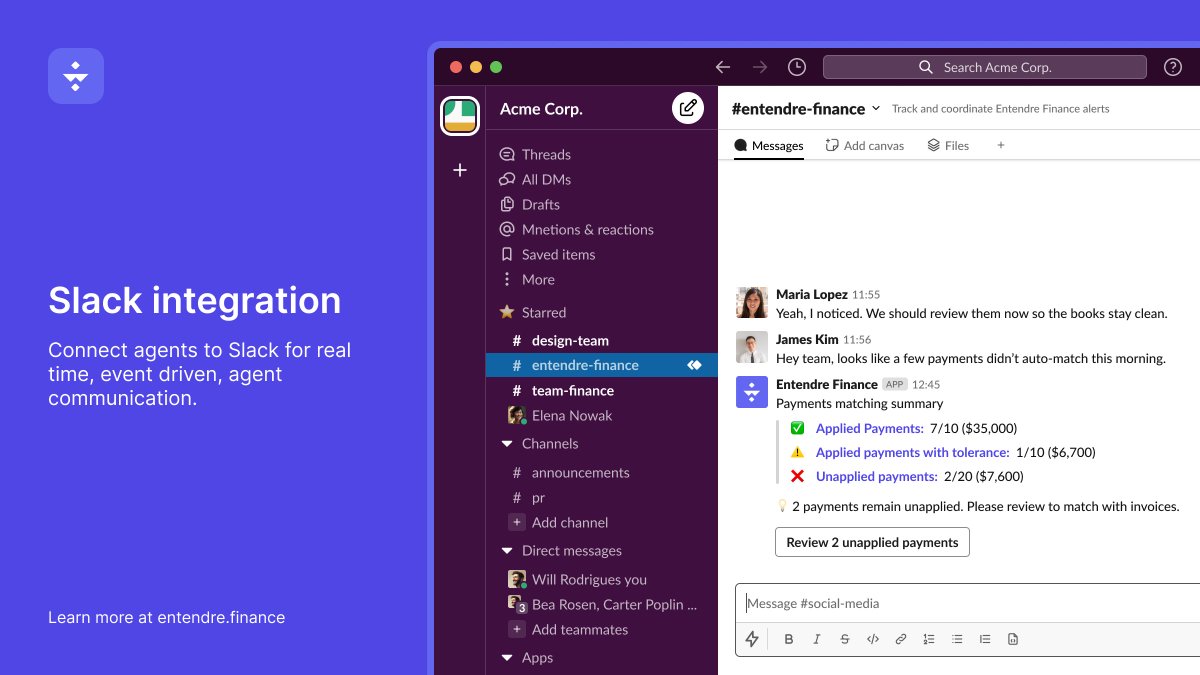Go back with the left arrow
Image resolution: width=1200 pixels, height=675 pixels.
[723, 67]
